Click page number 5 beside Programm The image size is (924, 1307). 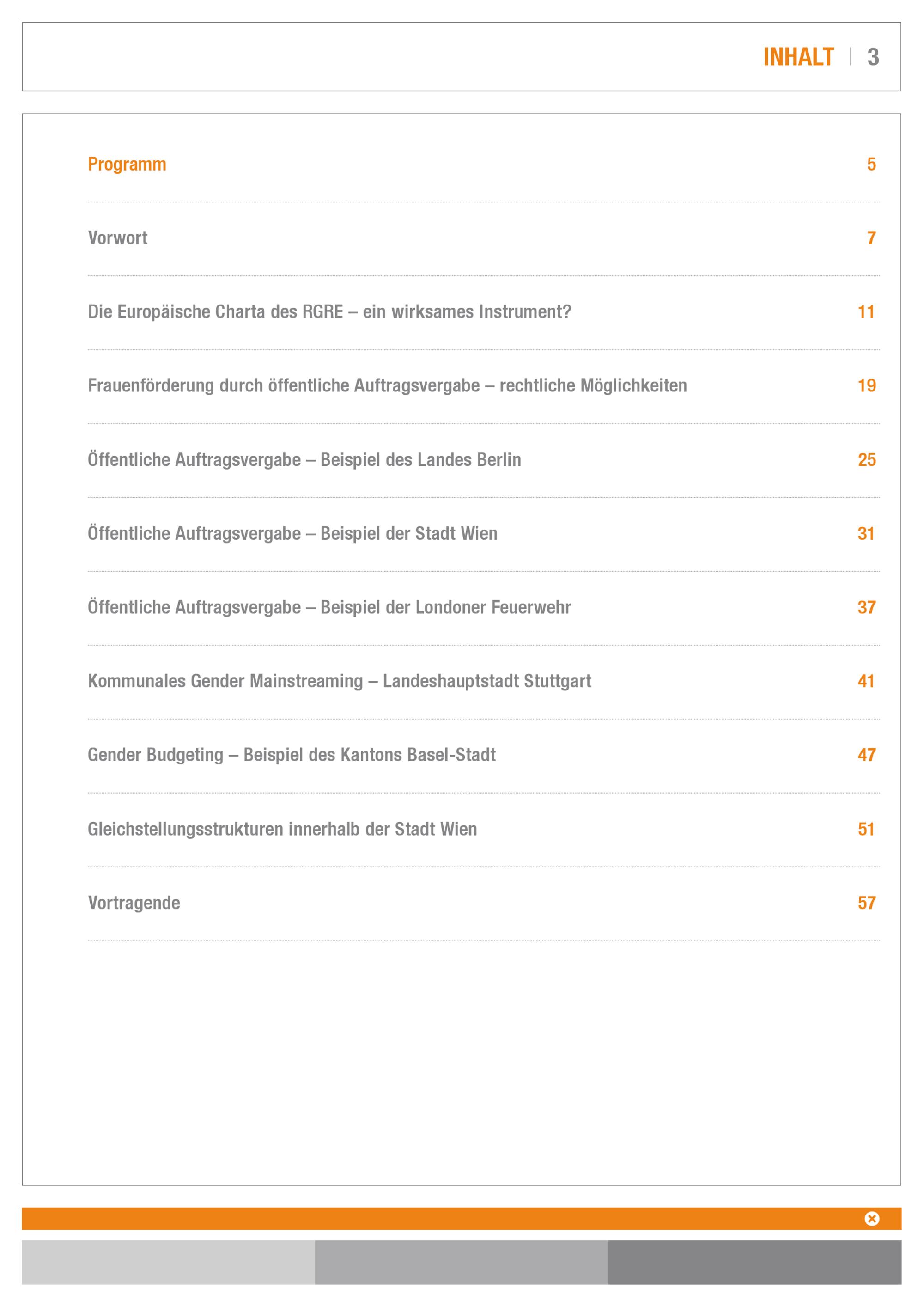[x=871, y=165]
